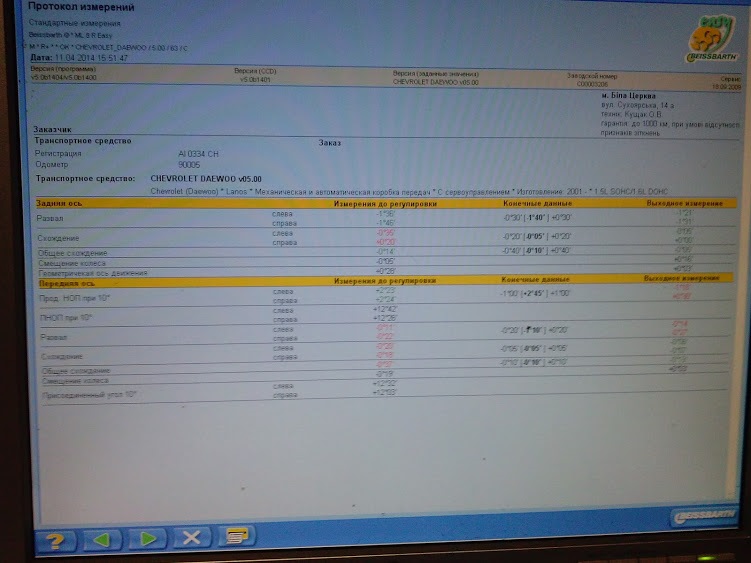751x563 pixels.
Task: Select the caster value '+2°23''
Action: (386, 290)
